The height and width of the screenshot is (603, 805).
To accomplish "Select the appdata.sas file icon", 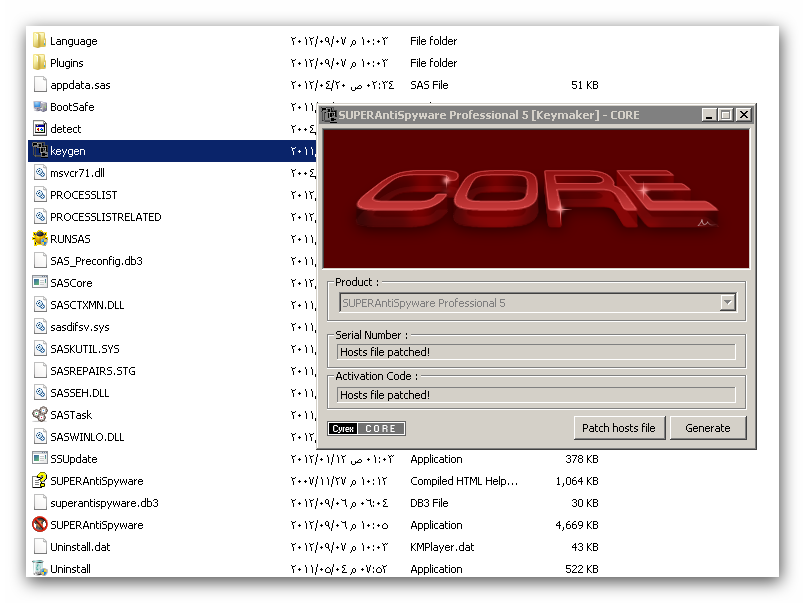I will pyautogui.click(x=40, y=84).
